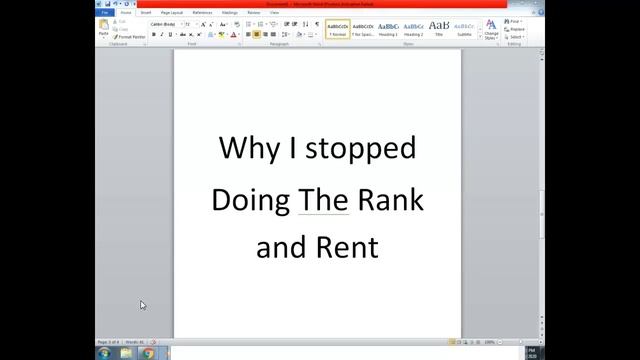This screenshot has width=640, height=360.
Task: Switch to References tab
Action: (x=202, y=13)
